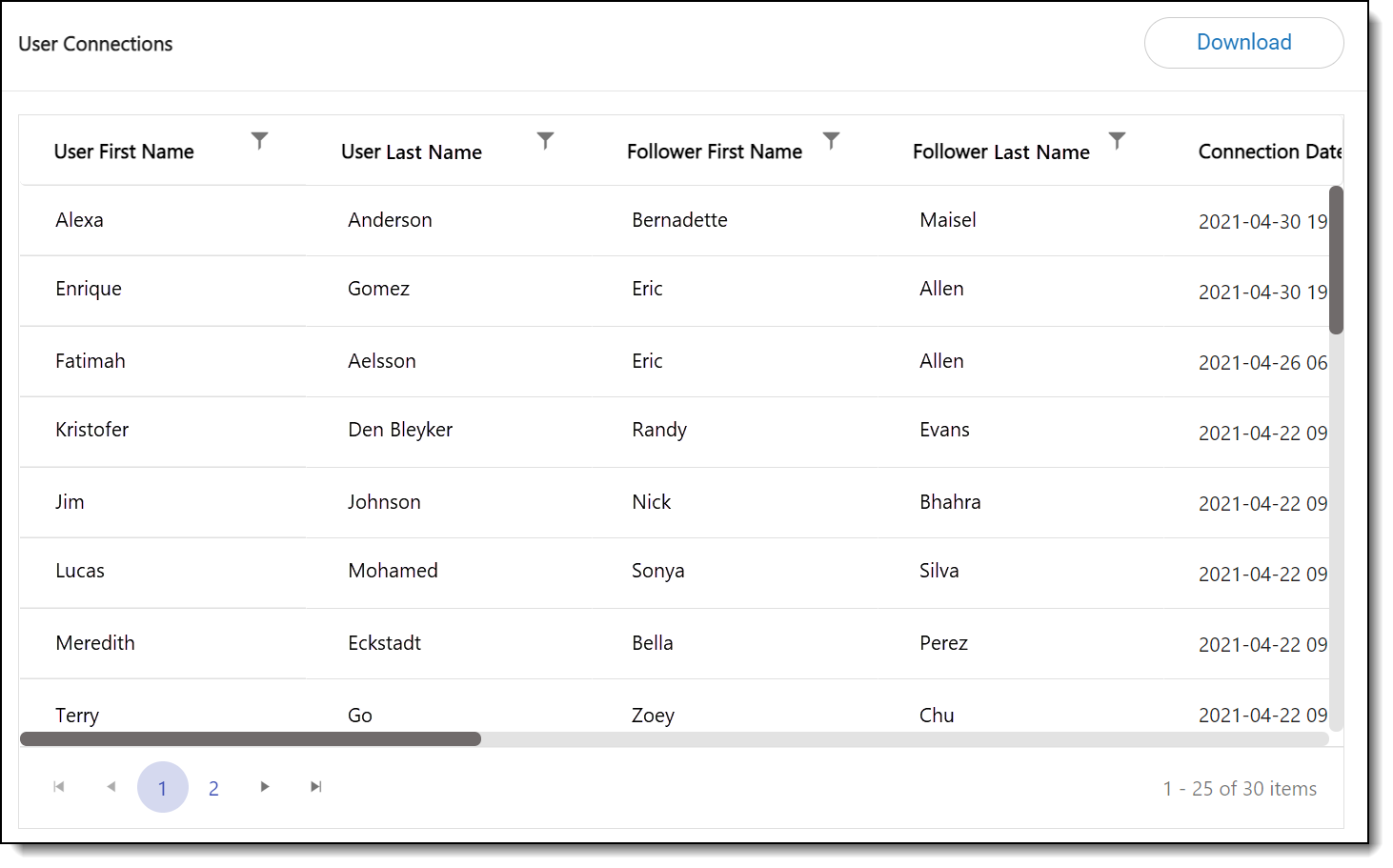Select the Jim first name cell
The image size is (1393, 868).
(x=70, y=502)
